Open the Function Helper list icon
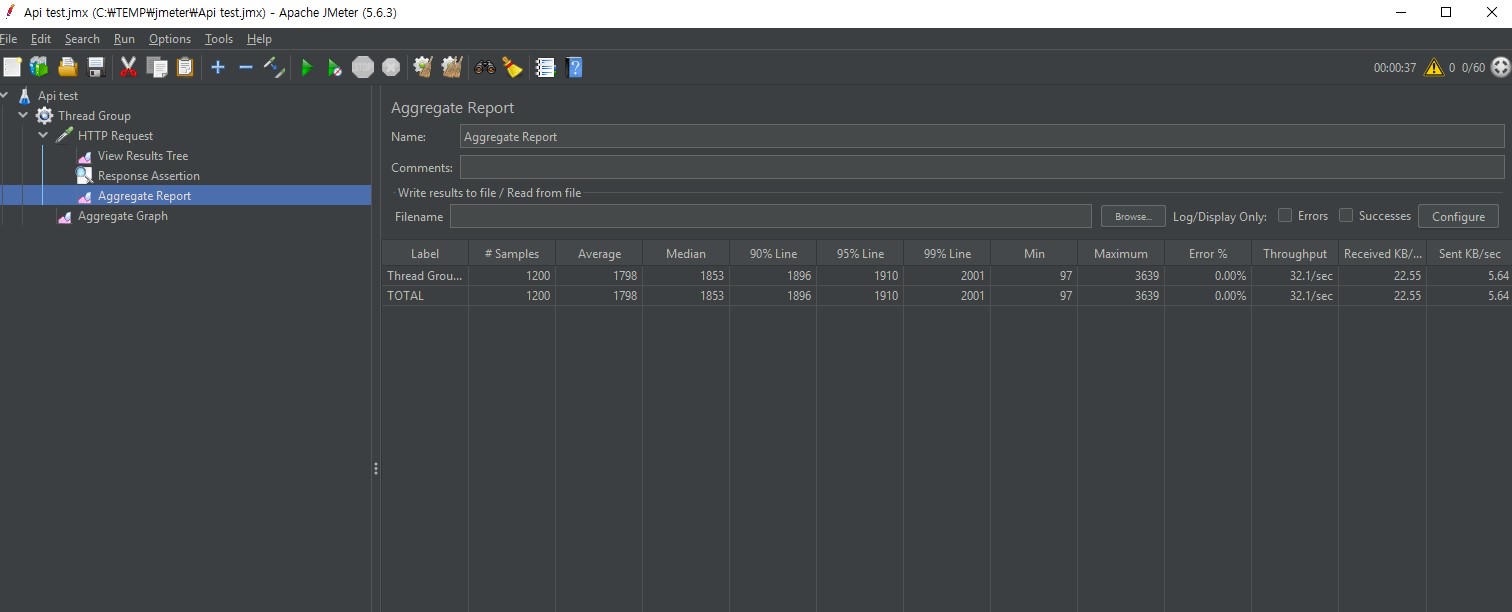This screenshot has width=1512, height=612. (x=545, y=68)
